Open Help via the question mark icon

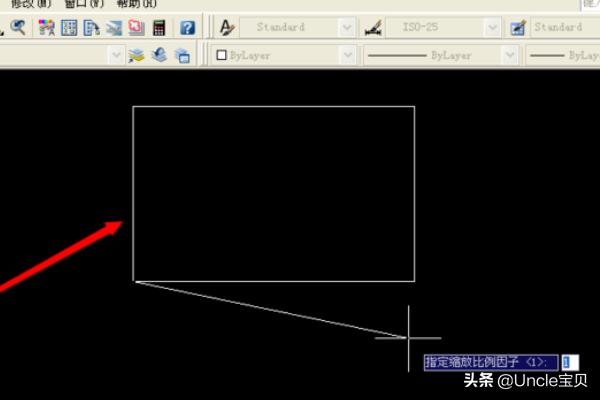(x=188, y=28)
